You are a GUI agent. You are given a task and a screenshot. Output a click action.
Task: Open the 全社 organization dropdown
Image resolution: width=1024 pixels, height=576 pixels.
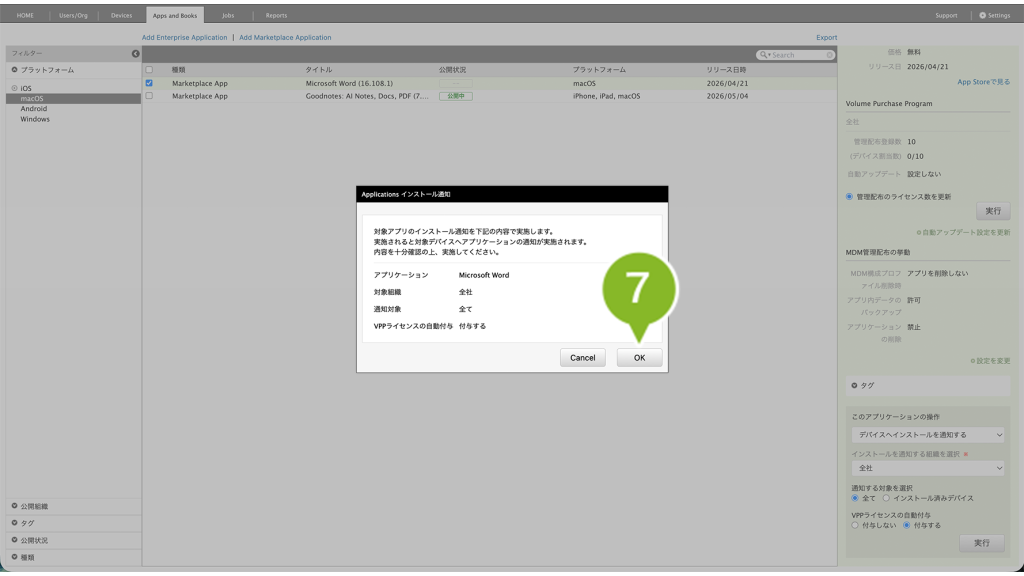pos(927,468)
